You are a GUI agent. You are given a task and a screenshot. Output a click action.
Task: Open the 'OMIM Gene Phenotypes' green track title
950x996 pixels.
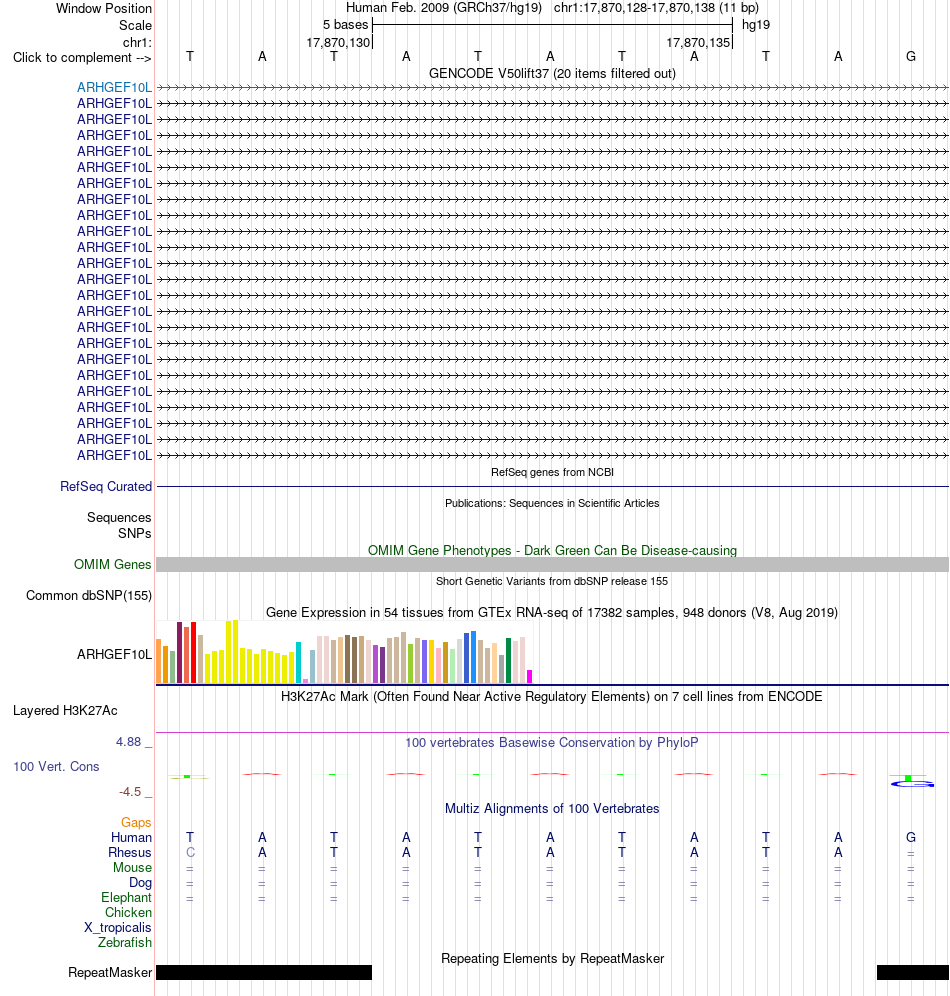[x=552, y=551]
